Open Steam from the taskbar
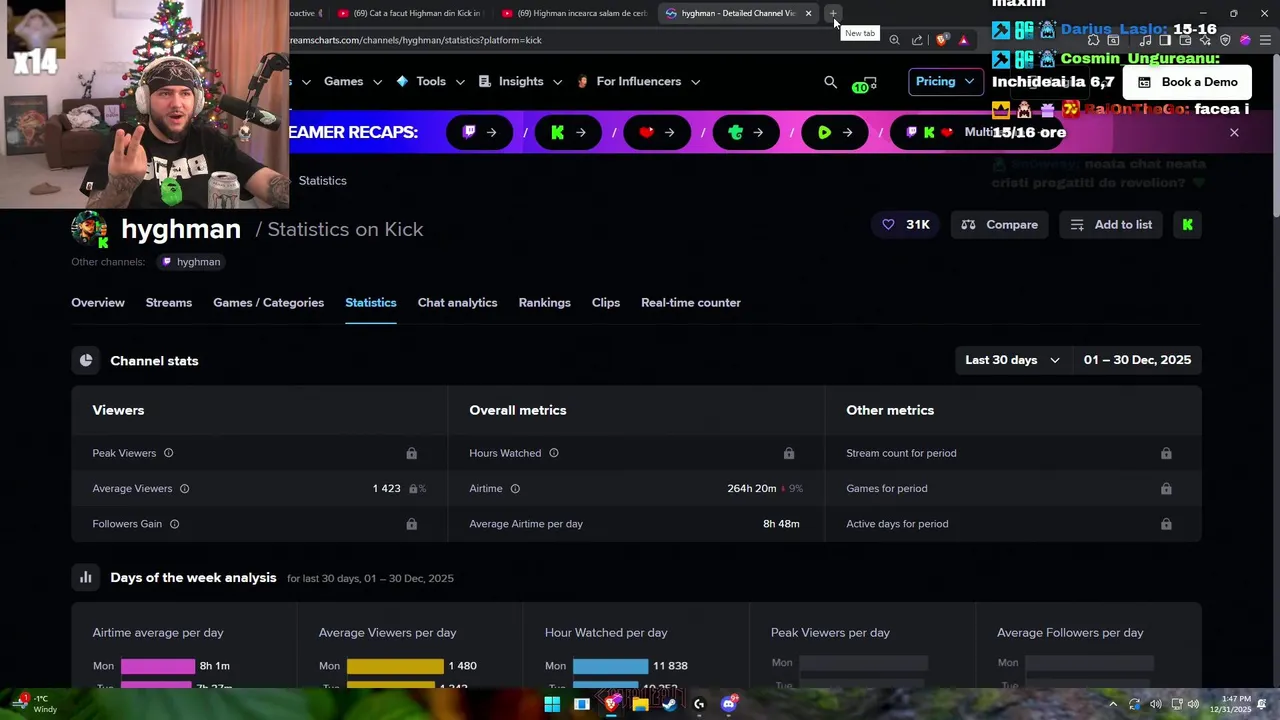The height and width of the screenshot is (720, 1280). coord(669,704)
